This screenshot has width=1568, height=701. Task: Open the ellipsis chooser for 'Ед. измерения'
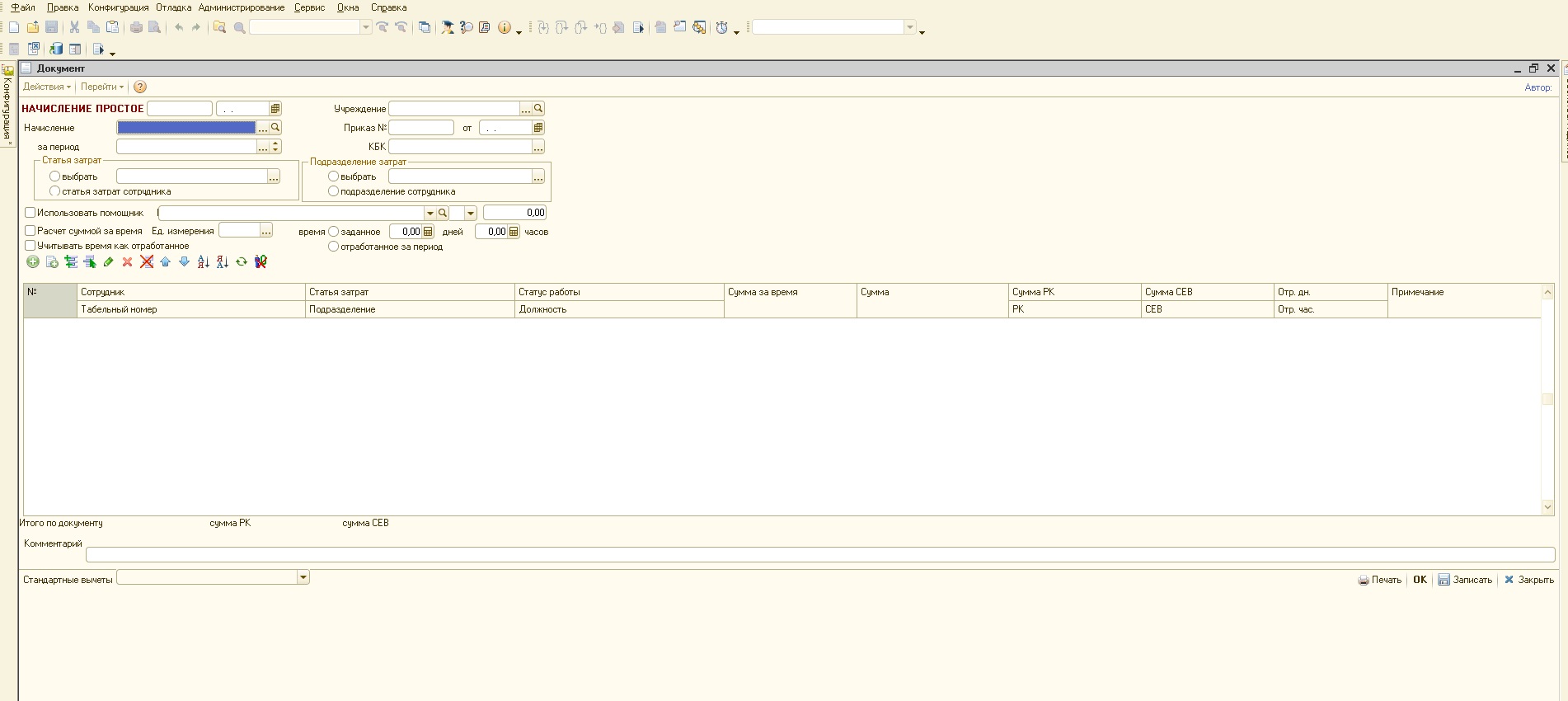(x=266, y=231)
